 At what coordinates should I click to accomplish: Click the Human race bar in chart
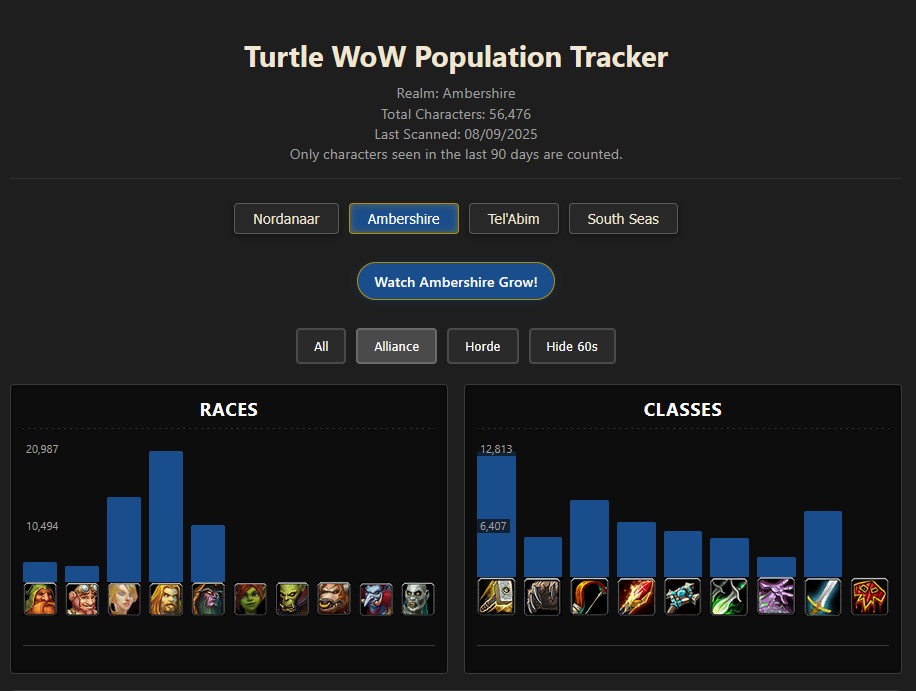tap(166, 516)
